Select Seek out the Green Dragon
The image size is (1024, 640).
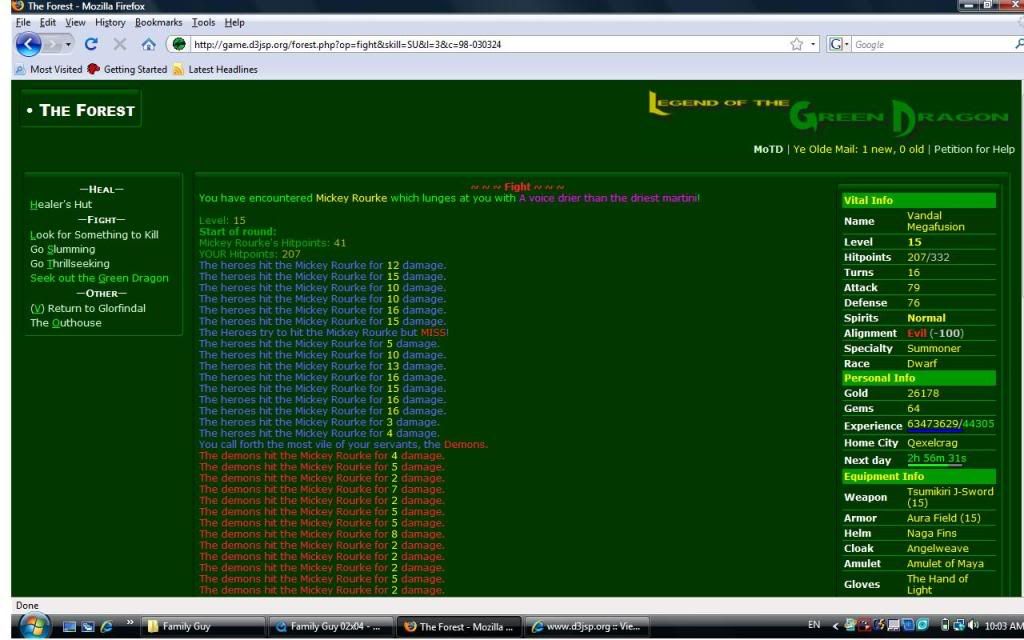[99, 278]
